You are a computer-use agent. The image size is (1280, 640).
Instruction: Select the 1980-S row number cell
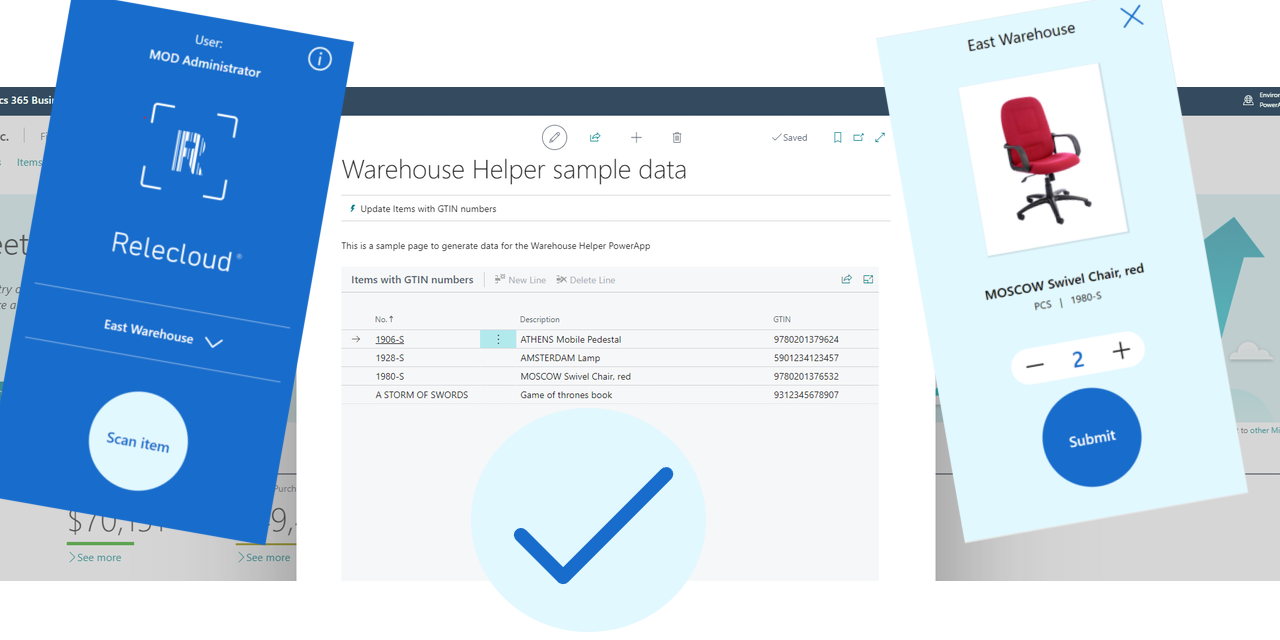(390, 376)
